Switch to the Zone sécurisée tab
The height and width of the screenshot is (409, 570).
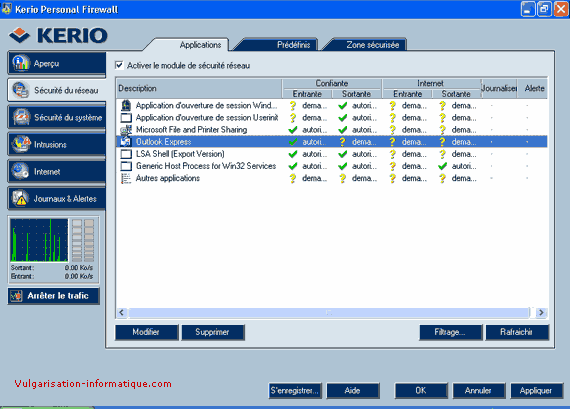[373, 45]
